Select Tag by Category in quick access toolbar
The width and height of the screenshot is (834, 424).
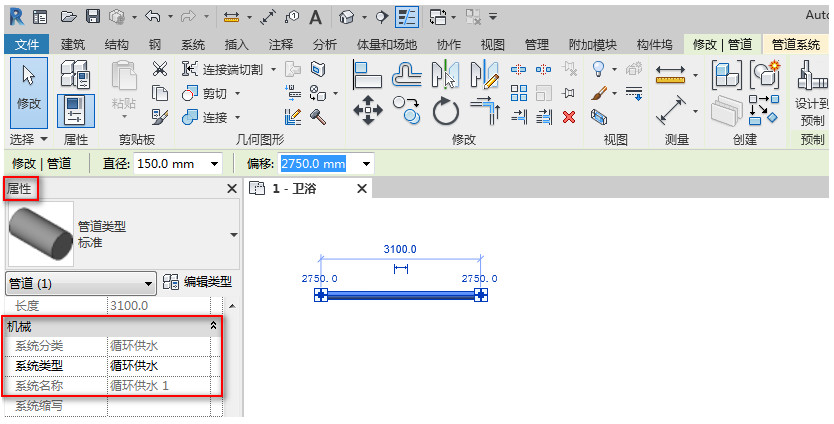click(x=292, y=18)
